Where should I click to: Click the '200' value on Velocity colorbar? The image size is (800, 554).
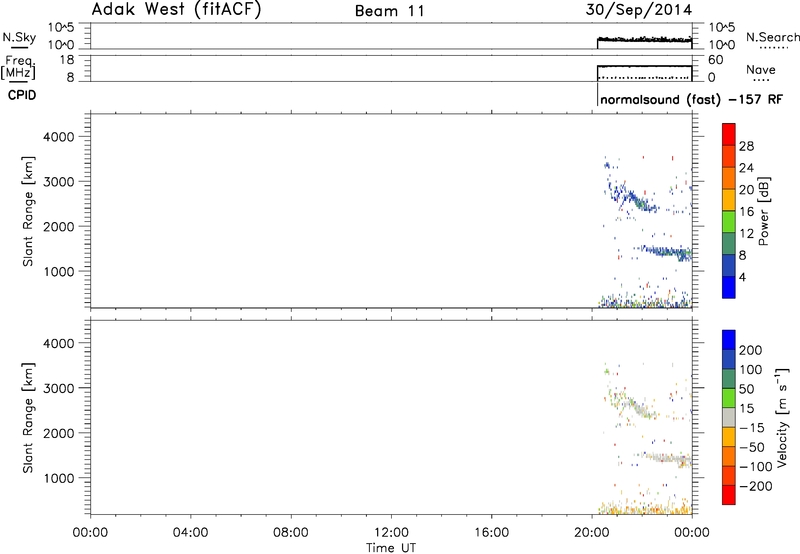click(750, 350)
